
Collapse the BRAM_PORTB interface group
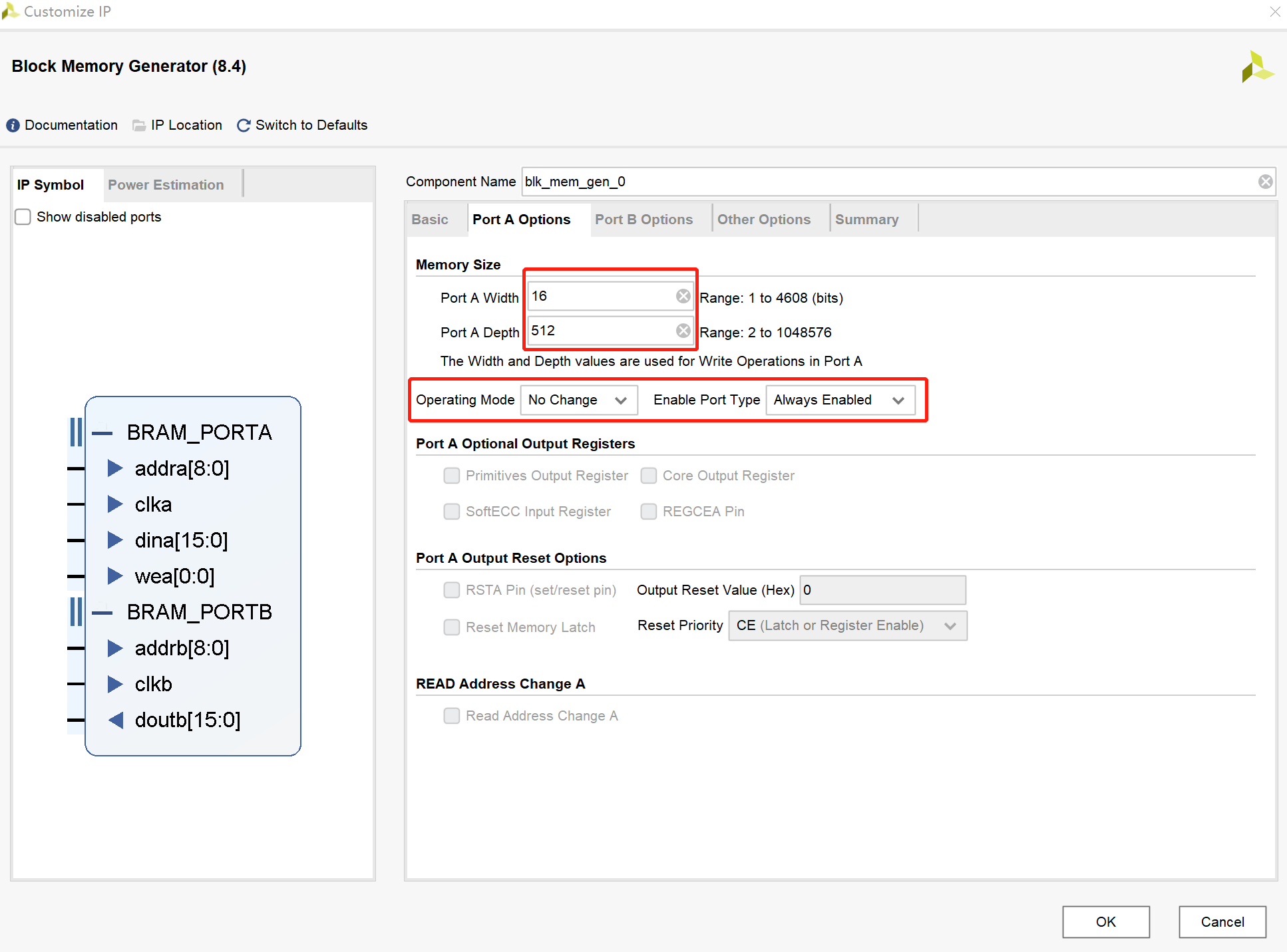[102, 613]
